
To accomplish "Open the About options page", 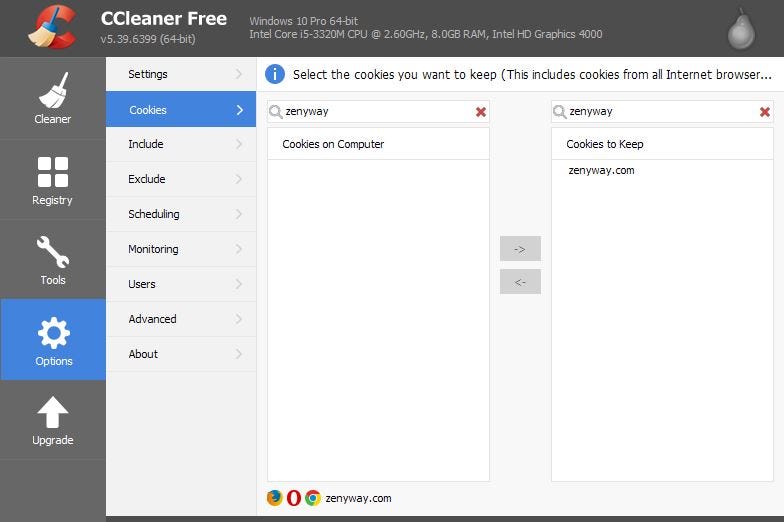I will (x=181, y=354).
